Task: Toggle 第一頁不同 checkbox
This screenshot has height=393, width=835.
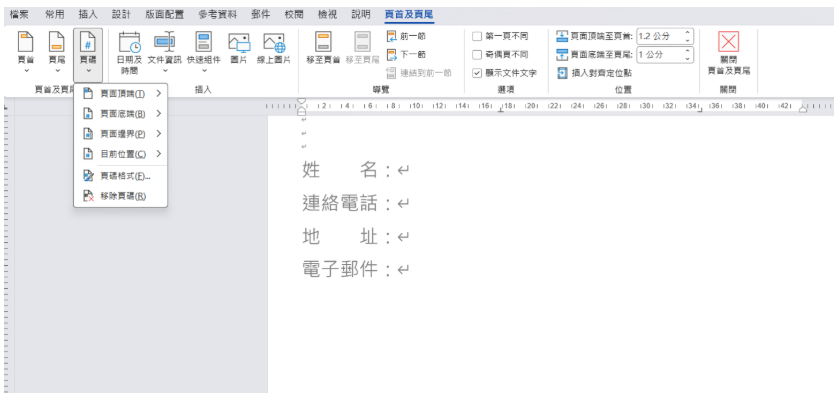Action: tap(477, 36)
